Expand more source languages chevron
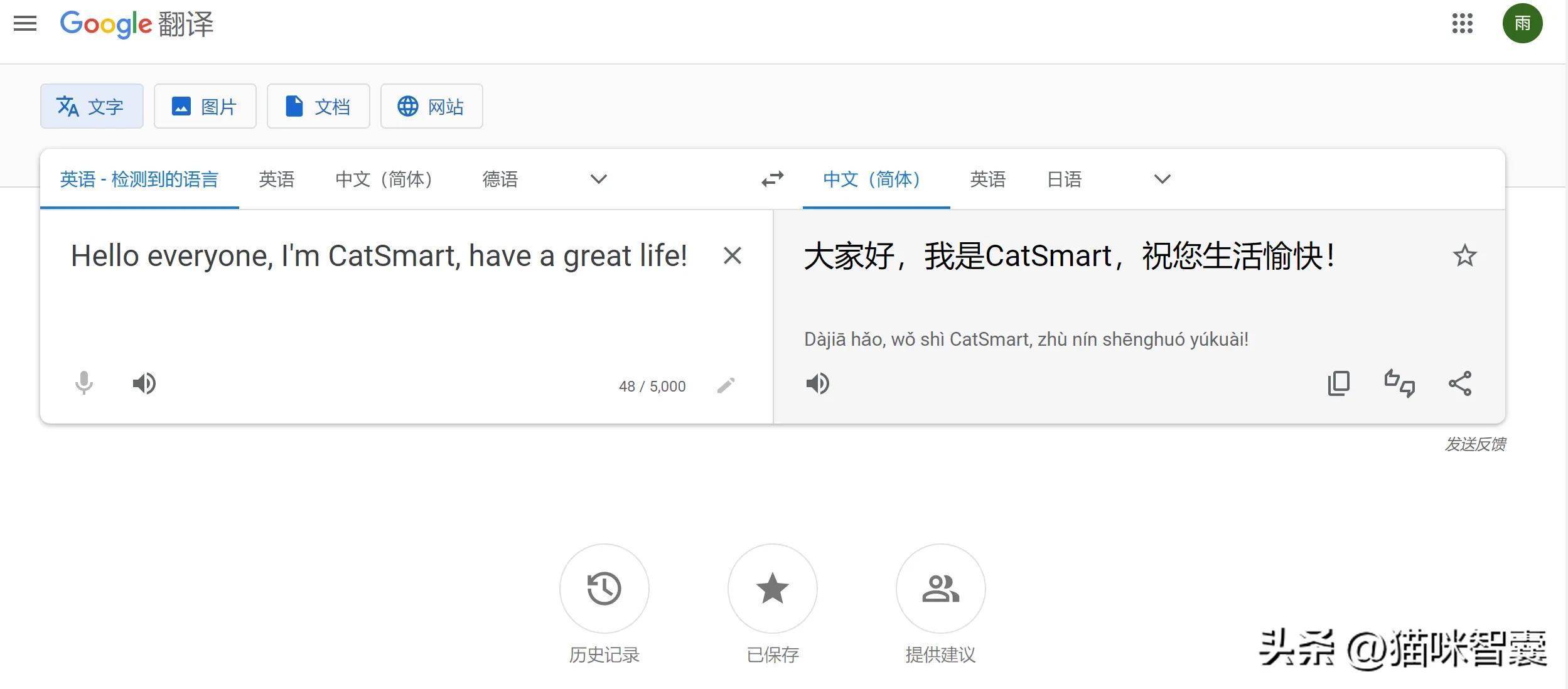 [x=599, y=179]
